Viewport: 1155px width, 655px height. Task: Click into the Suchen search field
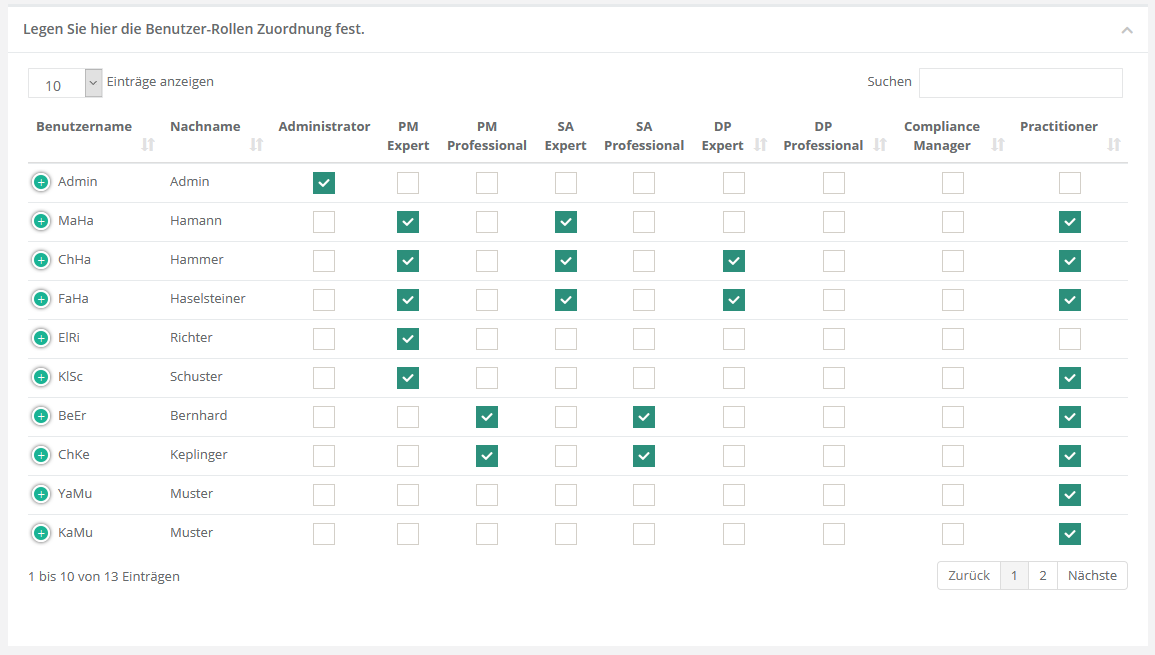(x=1020, y=83)
